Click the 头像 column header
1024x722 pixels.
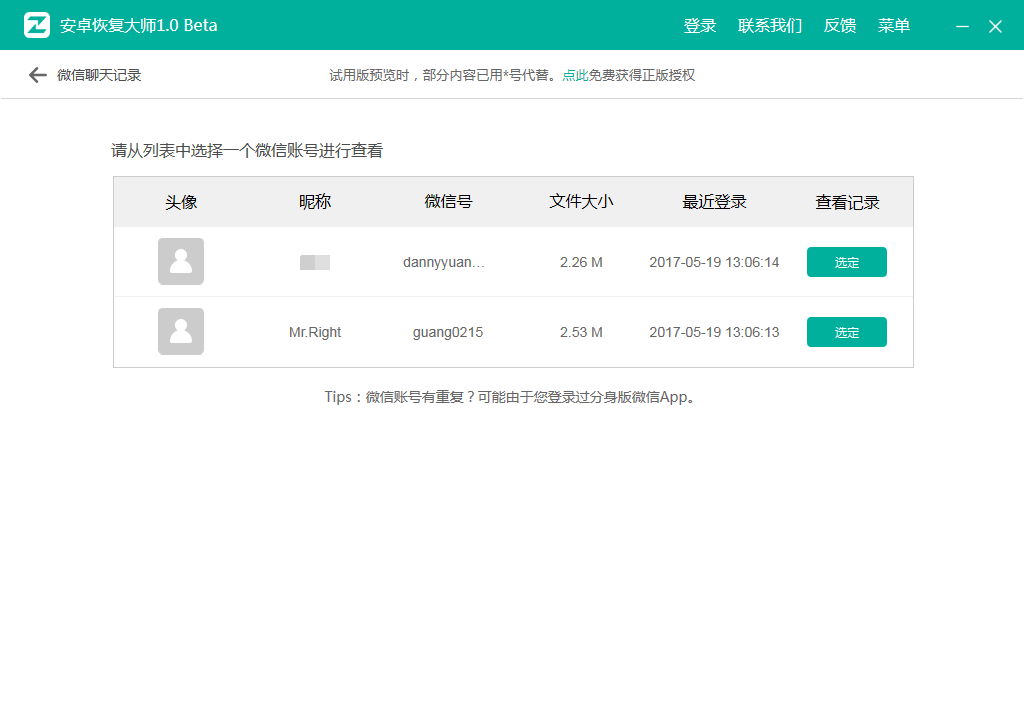[x=181, y=202]
